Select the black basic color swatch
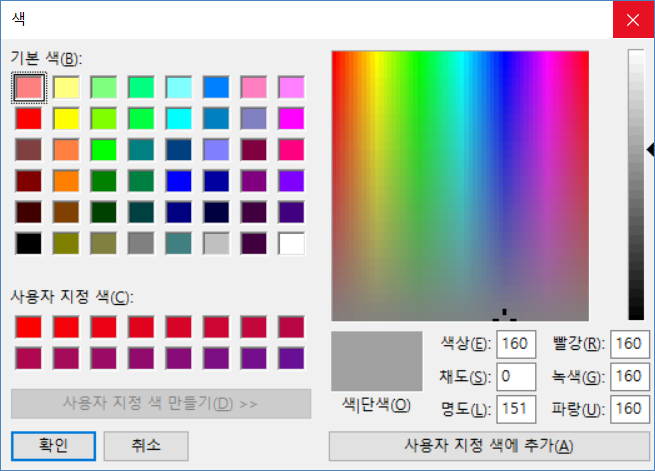Viewport: 655px width, 471px height. pos(29,243)
